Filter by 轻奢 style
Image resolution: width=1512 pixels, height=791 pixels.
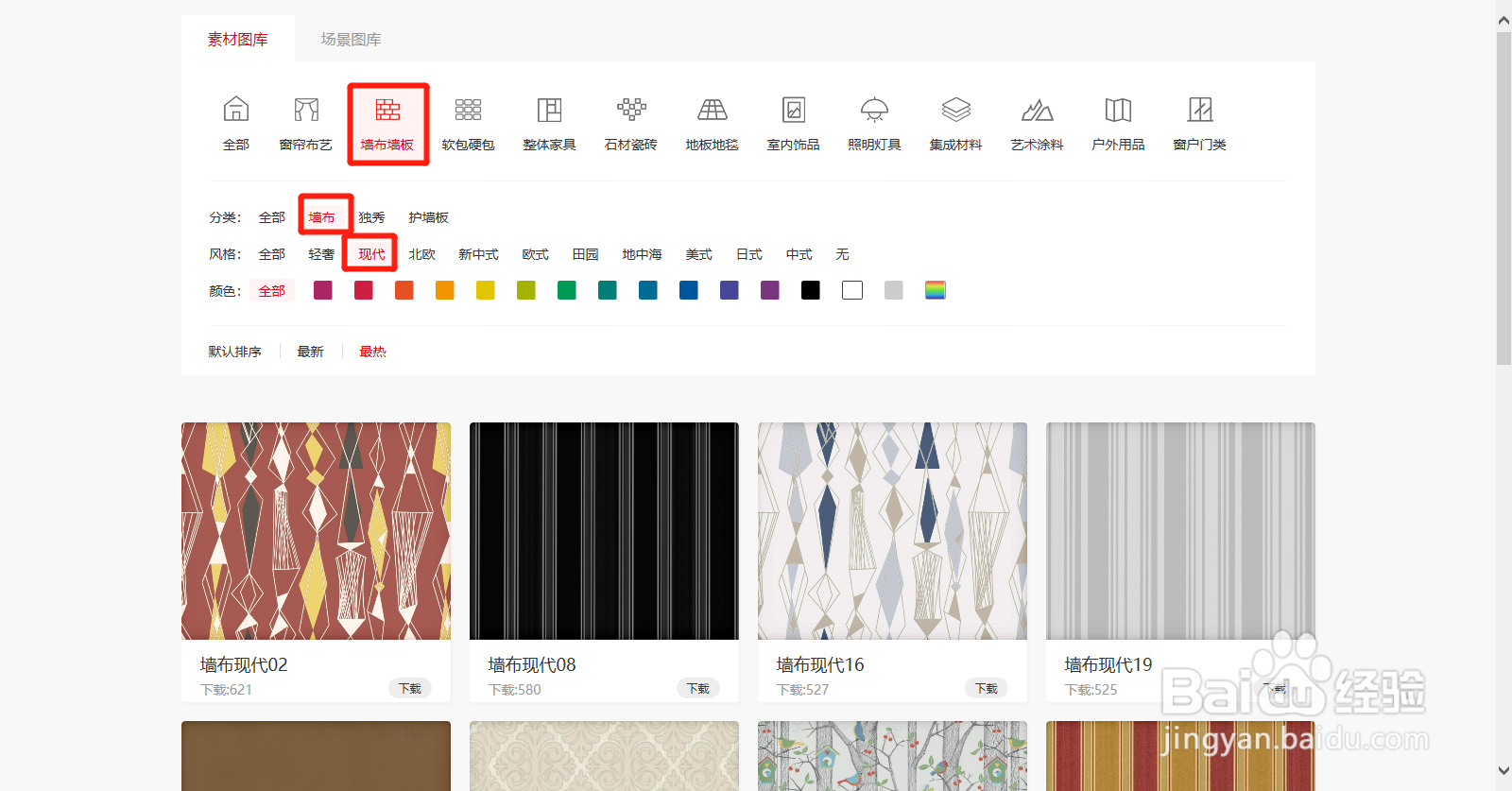(322, 254)
